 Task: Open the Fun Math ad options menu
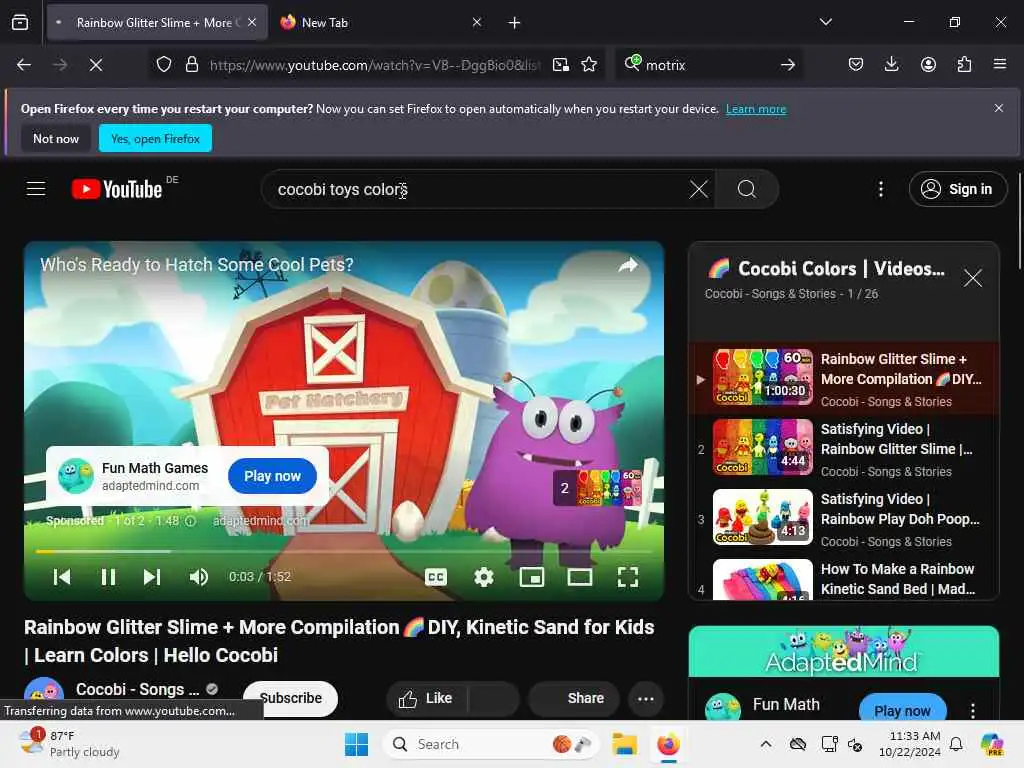tap(972, 711)
